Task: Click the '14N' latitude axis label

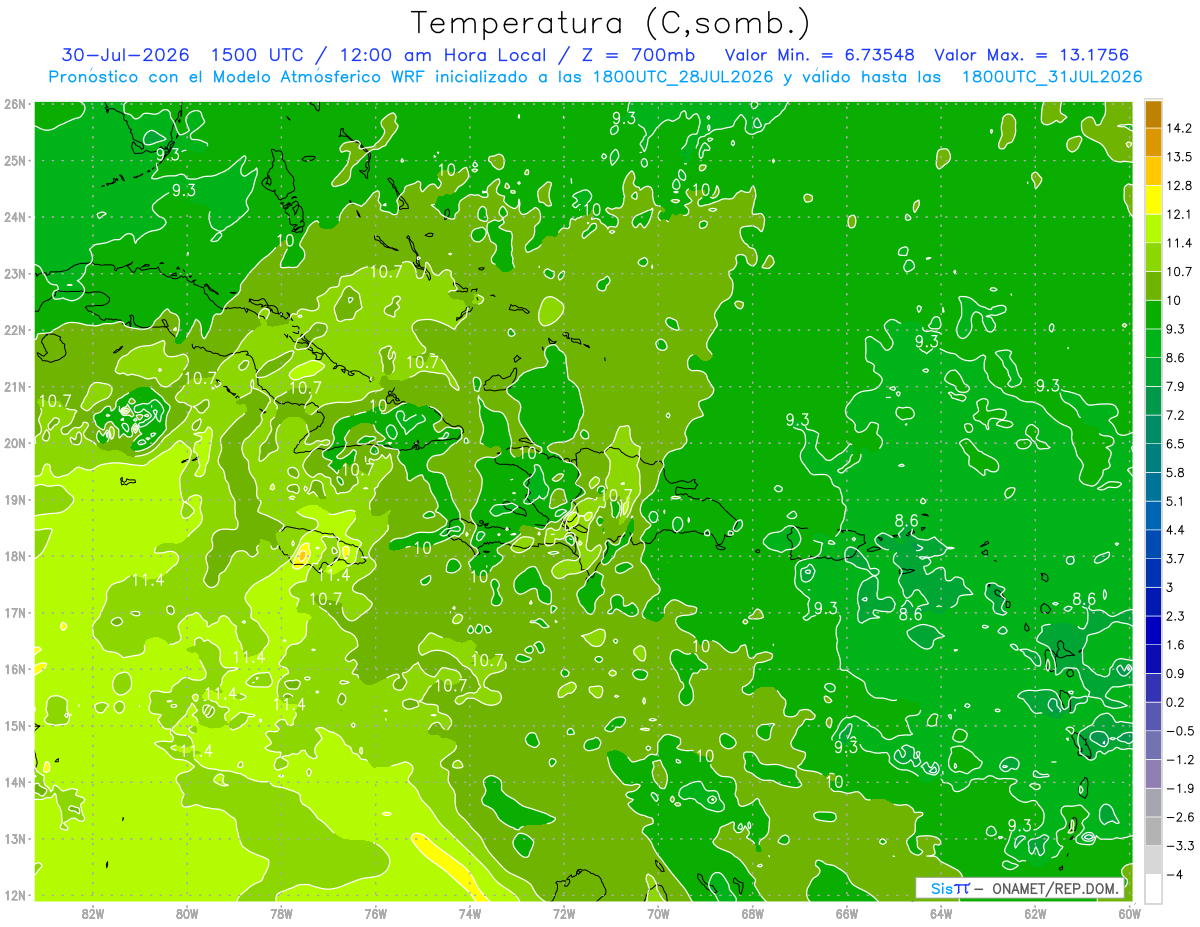Action: pyautogui.click(x=14, y=782)
